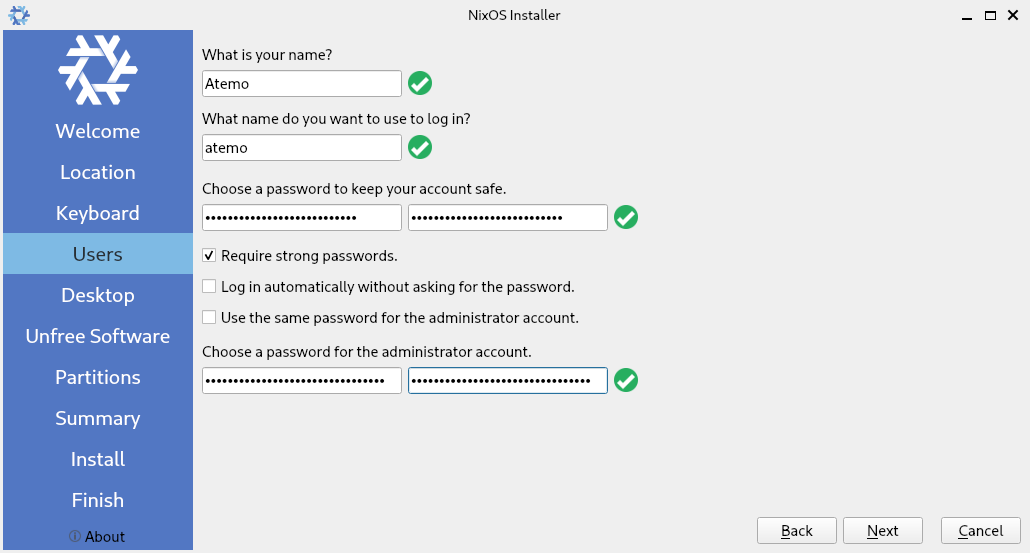Cancel the installation

point(980,531)
